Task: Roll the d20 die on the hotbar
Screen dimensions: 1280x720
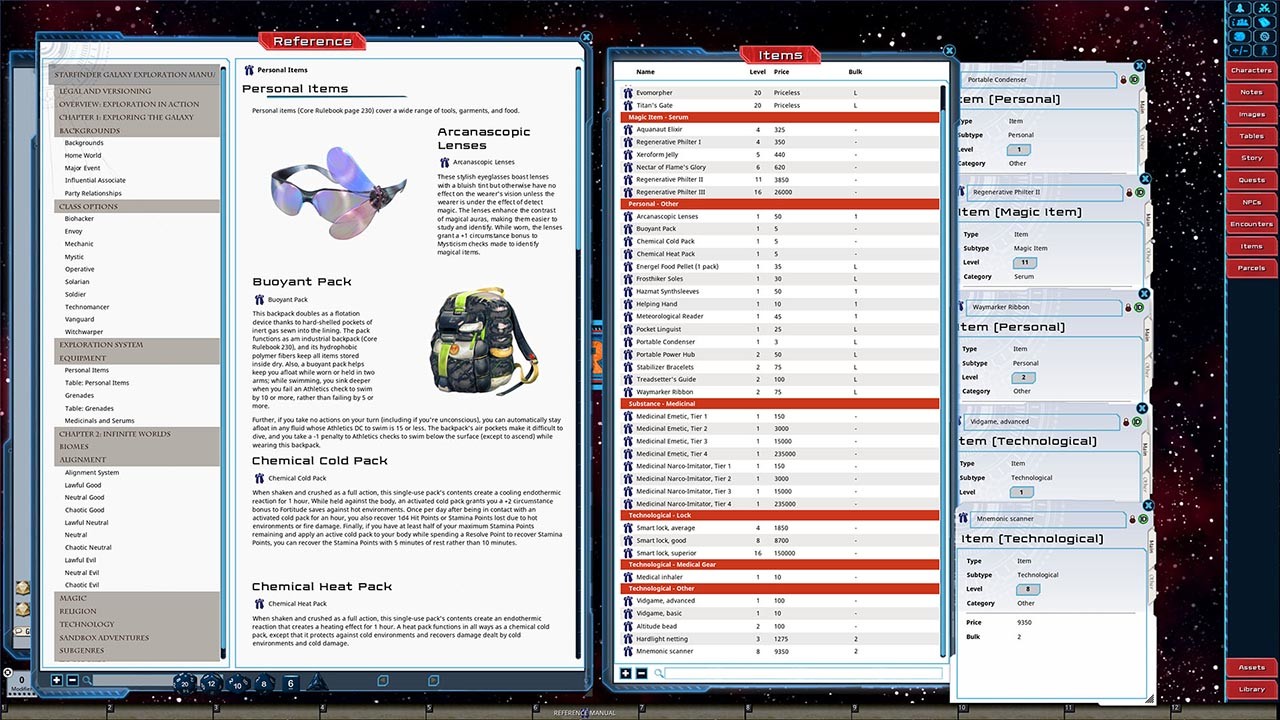Action: coord(184,684)
